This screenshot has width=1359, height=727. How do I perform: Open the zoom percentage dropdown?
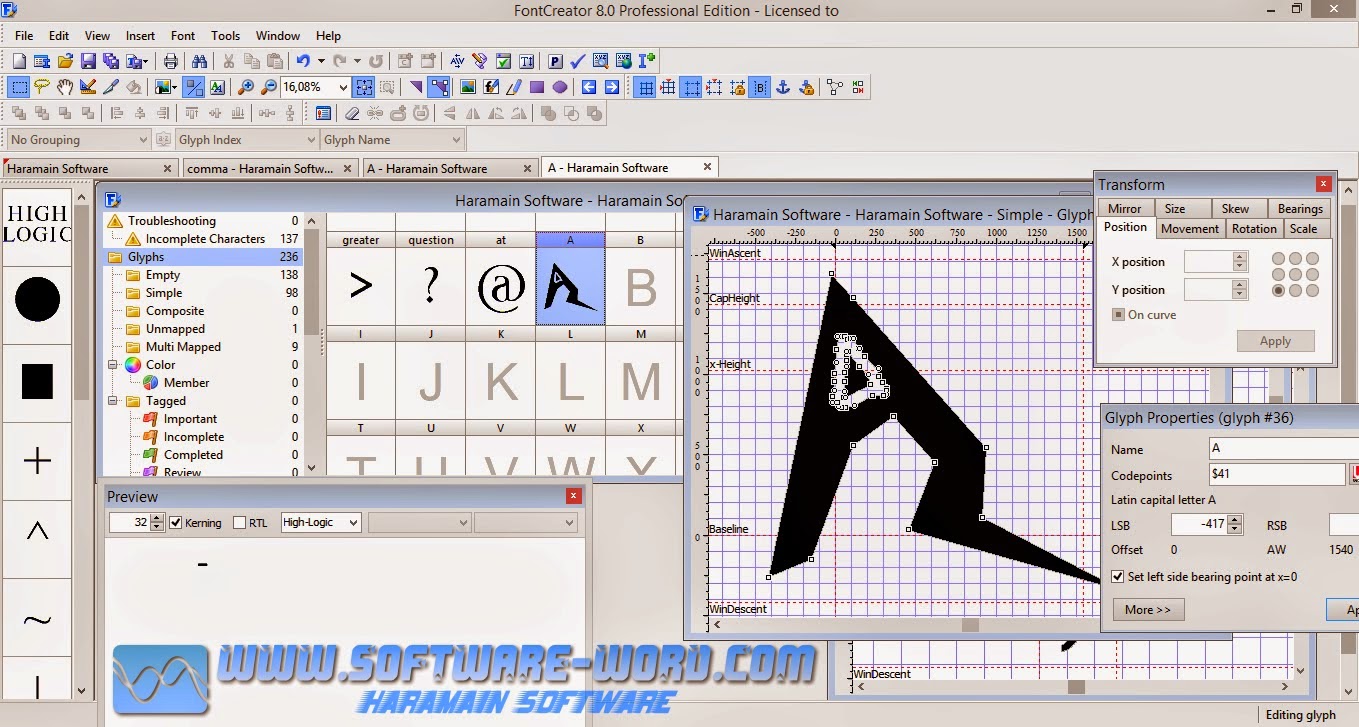(344, 87)
